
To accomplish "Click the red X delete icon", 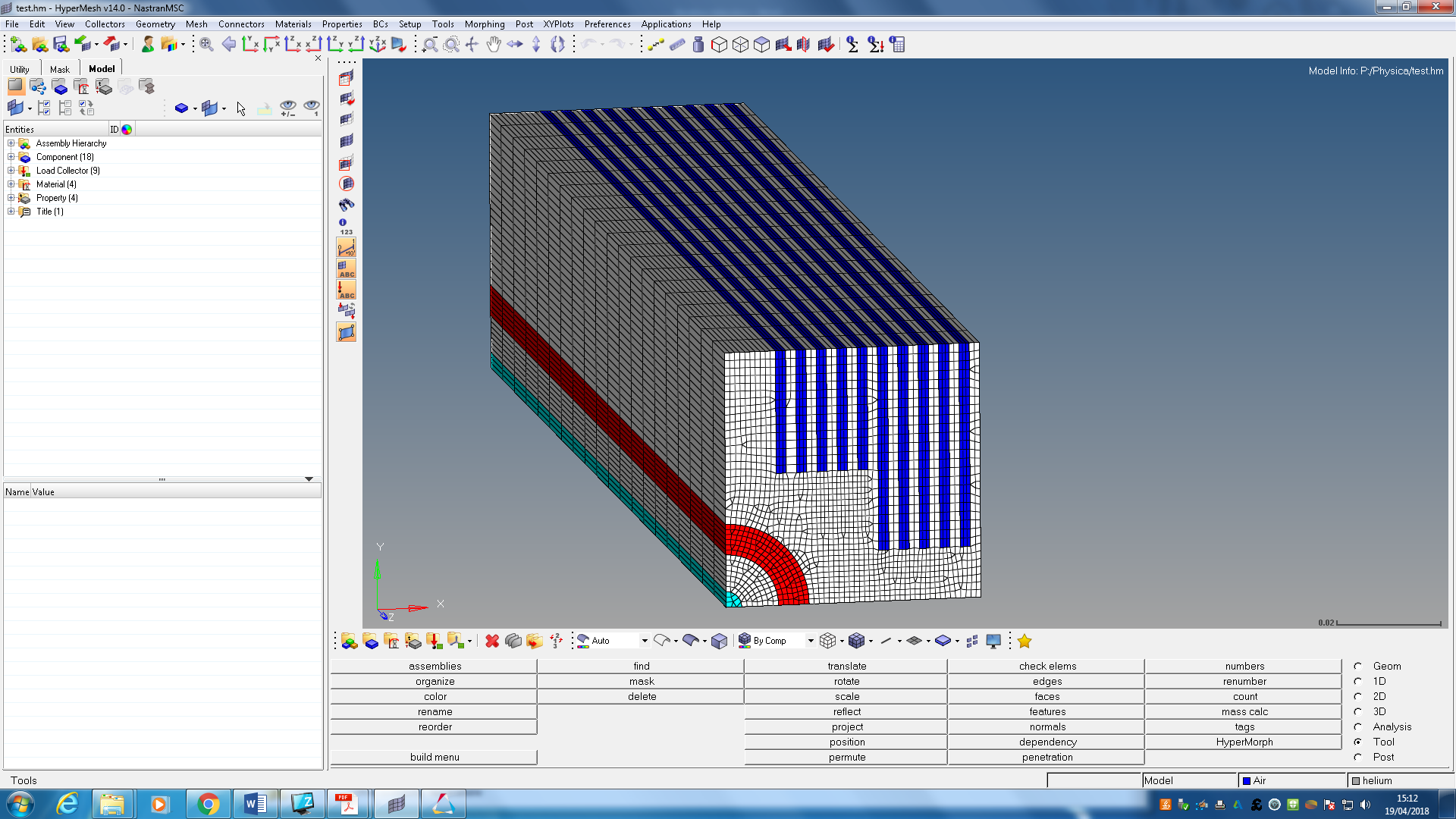I will (x=492, y=642).
